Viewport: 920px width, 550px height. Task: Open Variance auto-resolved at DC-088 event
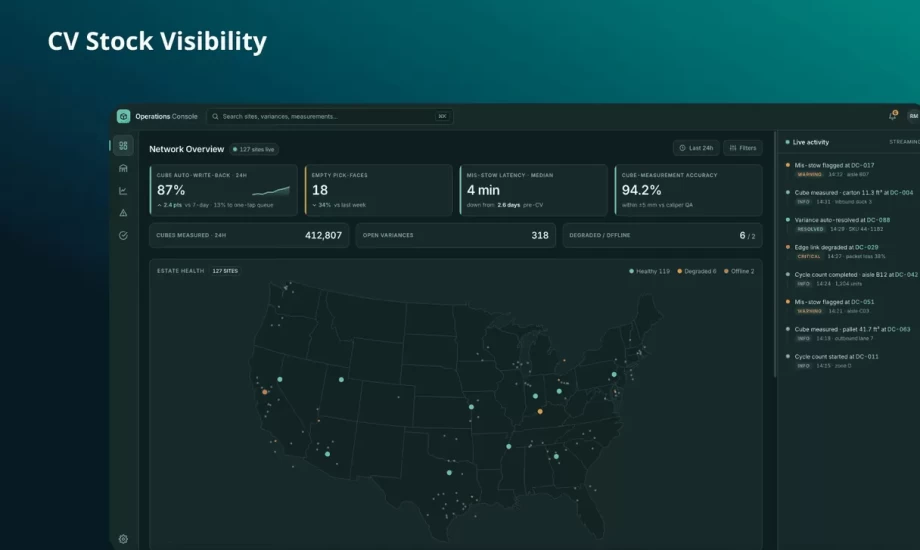(x=850, y=224)
